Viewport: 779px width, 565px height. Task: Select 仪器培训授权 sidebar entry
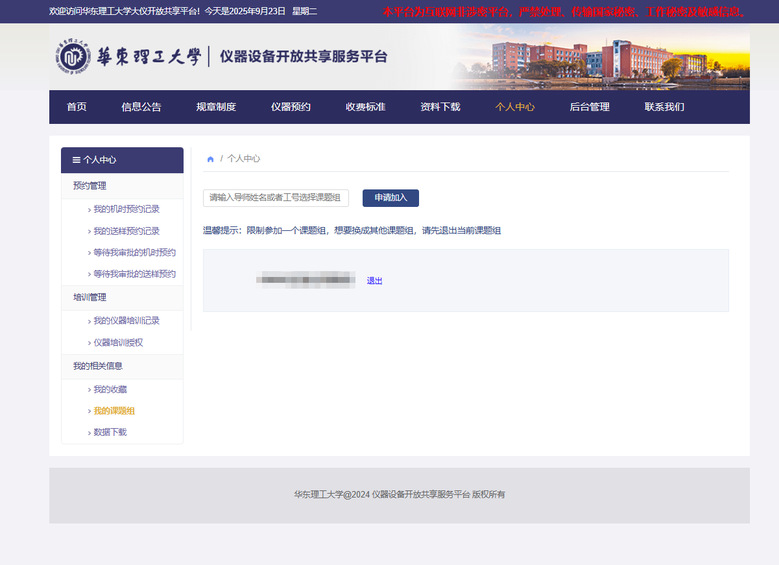[118, 343]
